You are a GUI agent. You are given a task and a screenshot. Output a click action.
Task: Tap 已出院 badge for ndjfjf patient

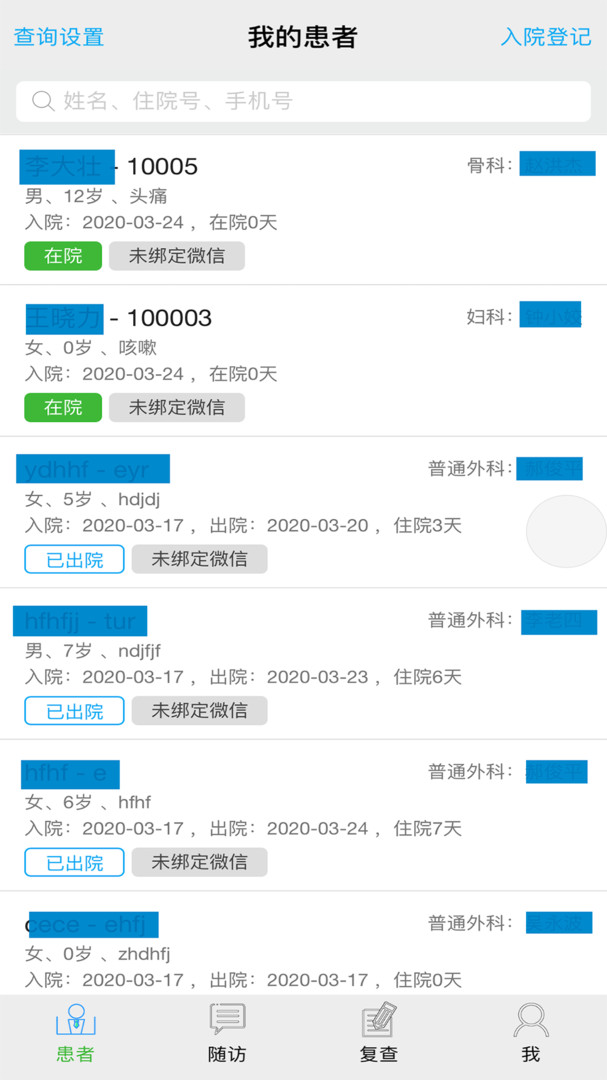[74, 711]
